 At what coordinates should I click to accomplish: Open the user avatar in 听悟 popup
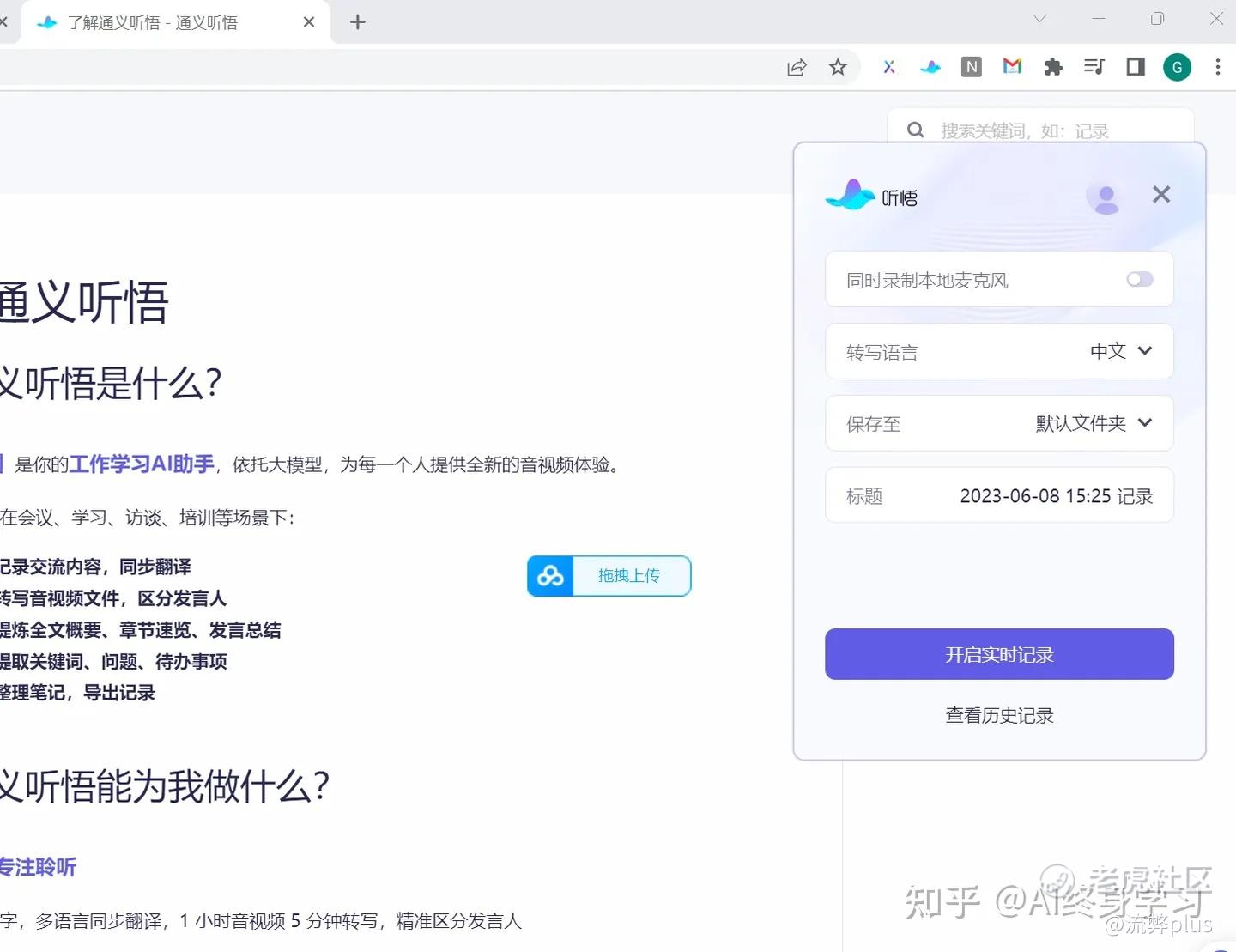tap(1106, 197)
